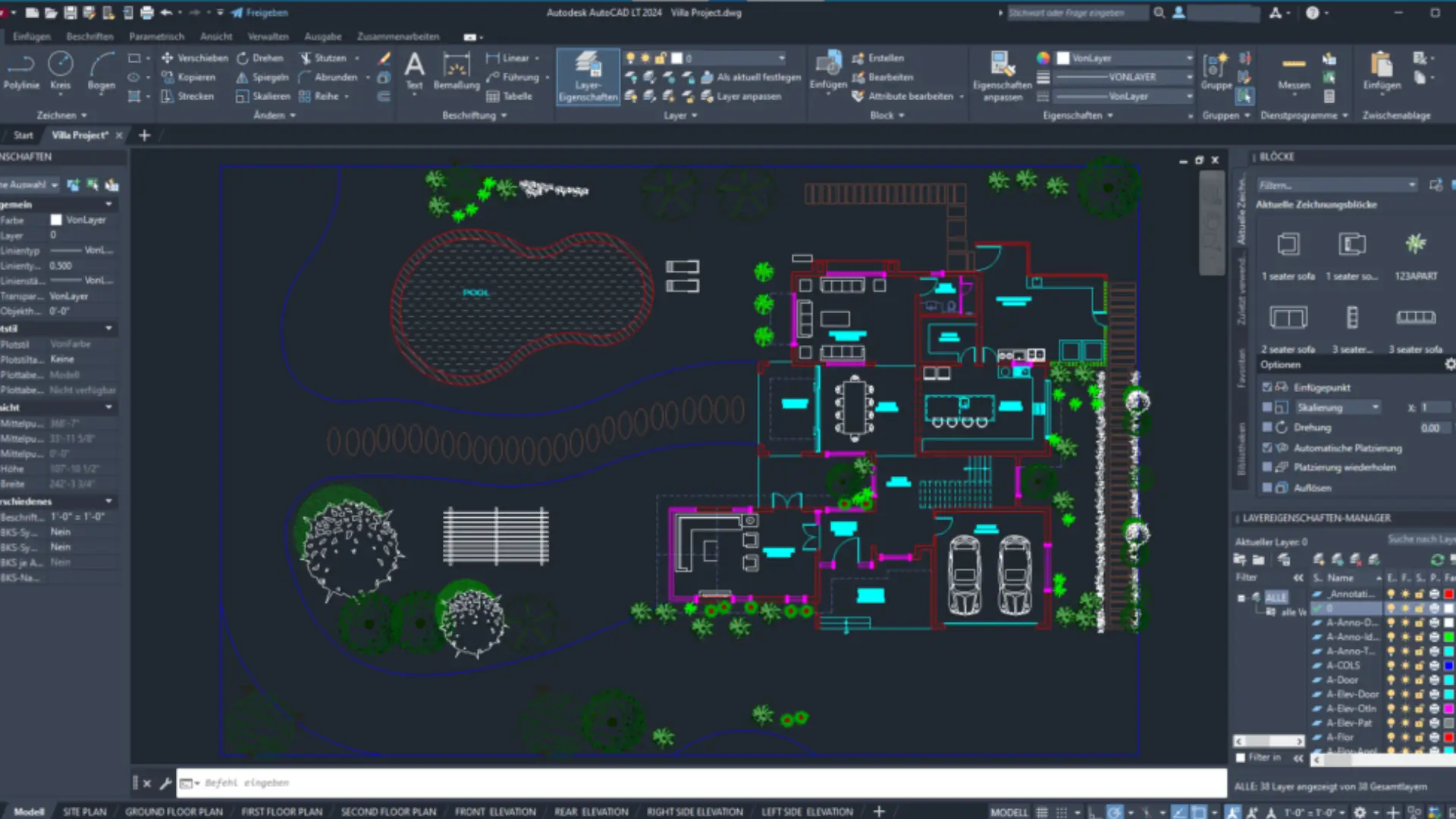Open the FIRST FLOOR PLAN layout tab
Viewport: 1456px width, 819px height.
281,811
